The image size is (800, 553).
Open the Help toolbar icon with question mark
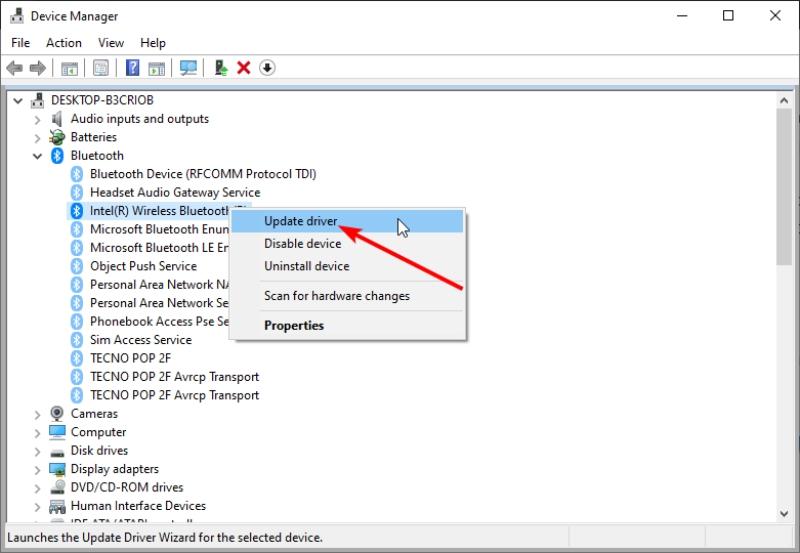tap(132, 68)
